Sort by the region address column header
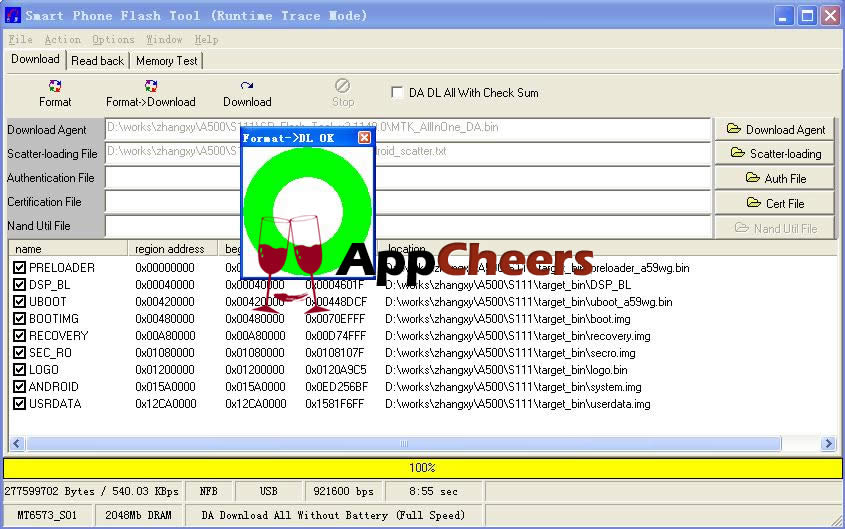The width and height of the screenshot is (845, 529). pyautogui.click(x=172, y=249)
